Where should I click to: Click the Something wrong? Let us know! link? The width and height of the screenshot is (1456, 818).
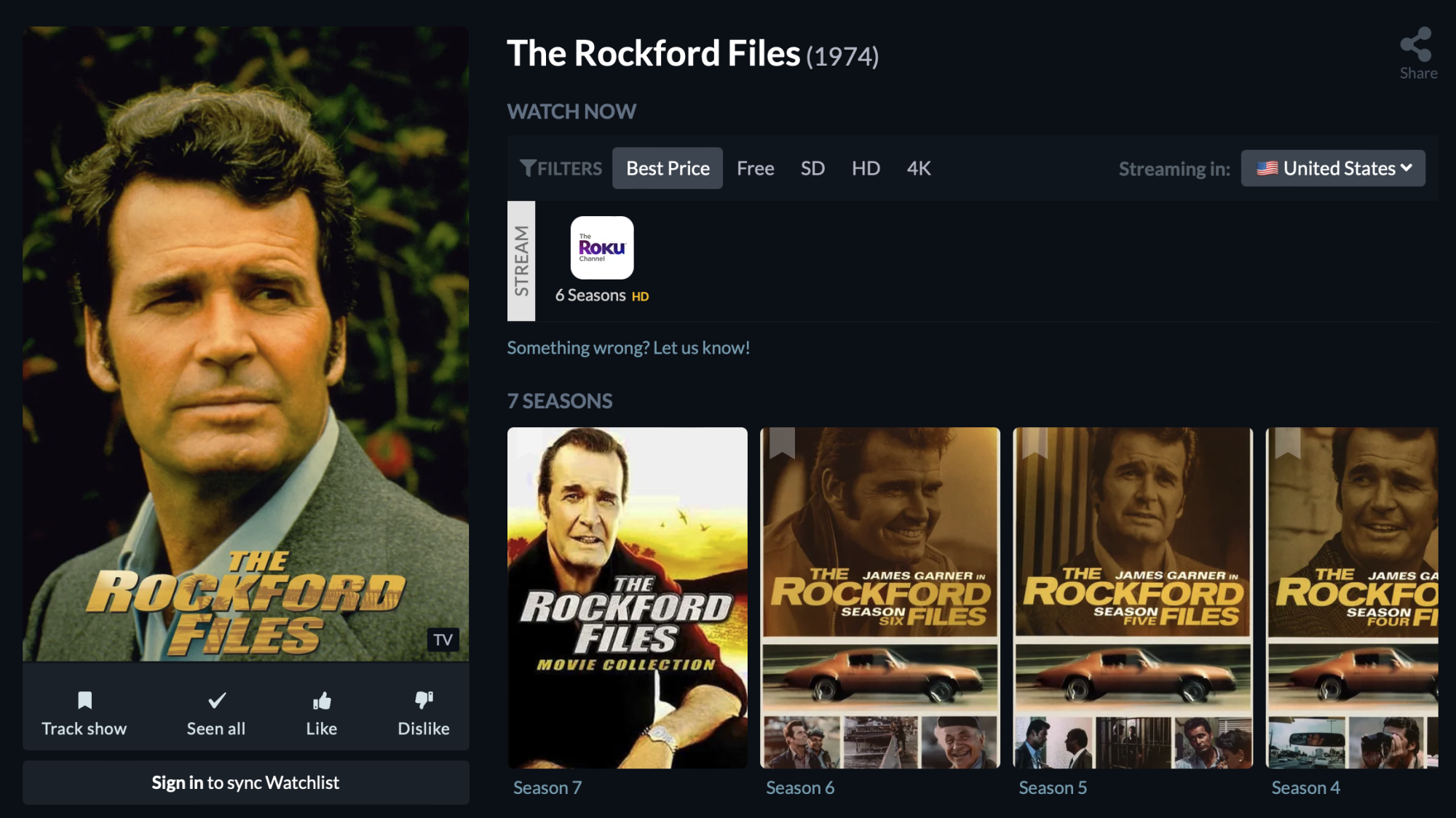tap(628, 348)
